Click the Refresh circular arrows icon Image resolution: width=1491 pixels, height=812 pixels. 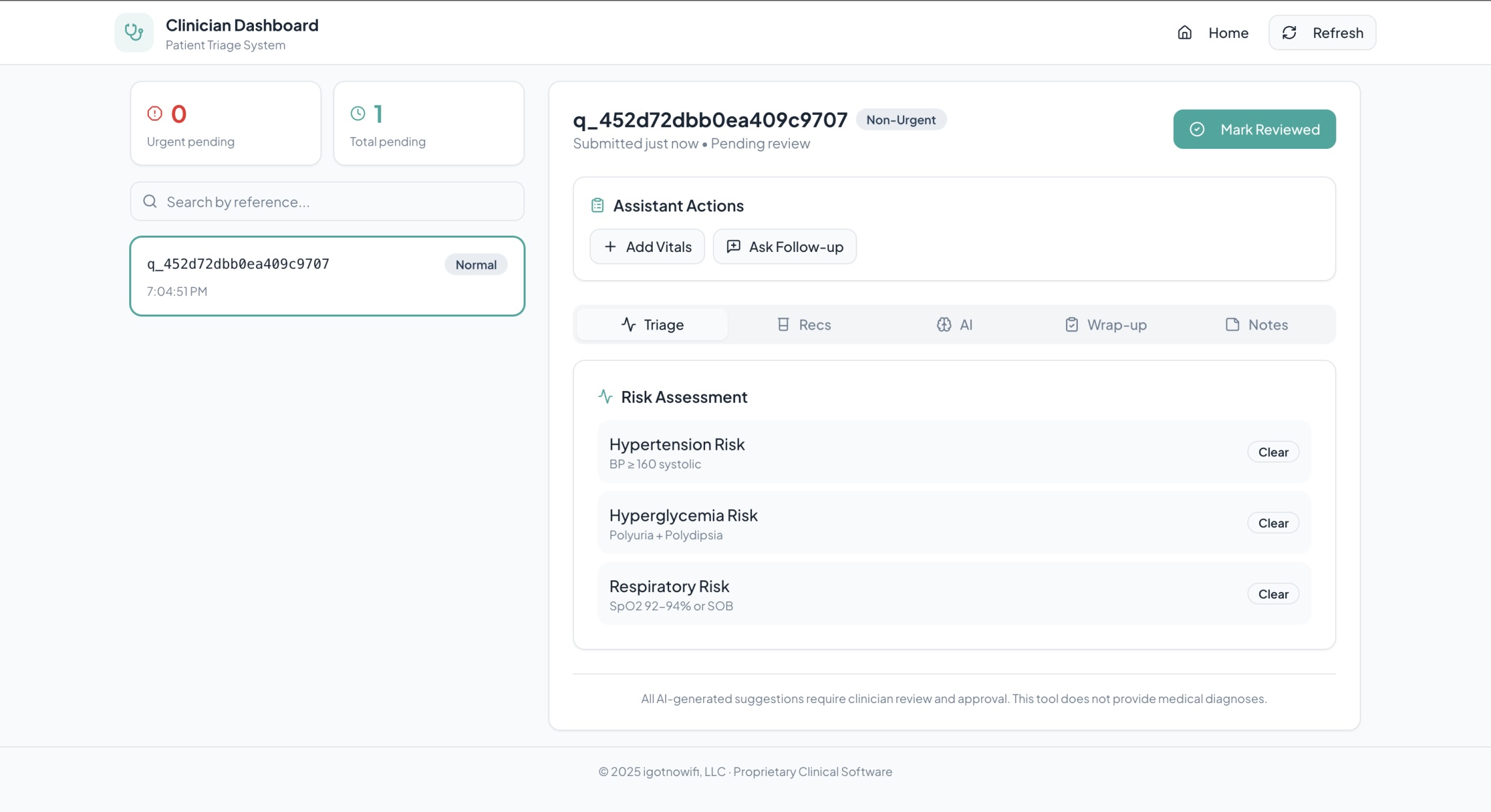[x=1289, y=33]
